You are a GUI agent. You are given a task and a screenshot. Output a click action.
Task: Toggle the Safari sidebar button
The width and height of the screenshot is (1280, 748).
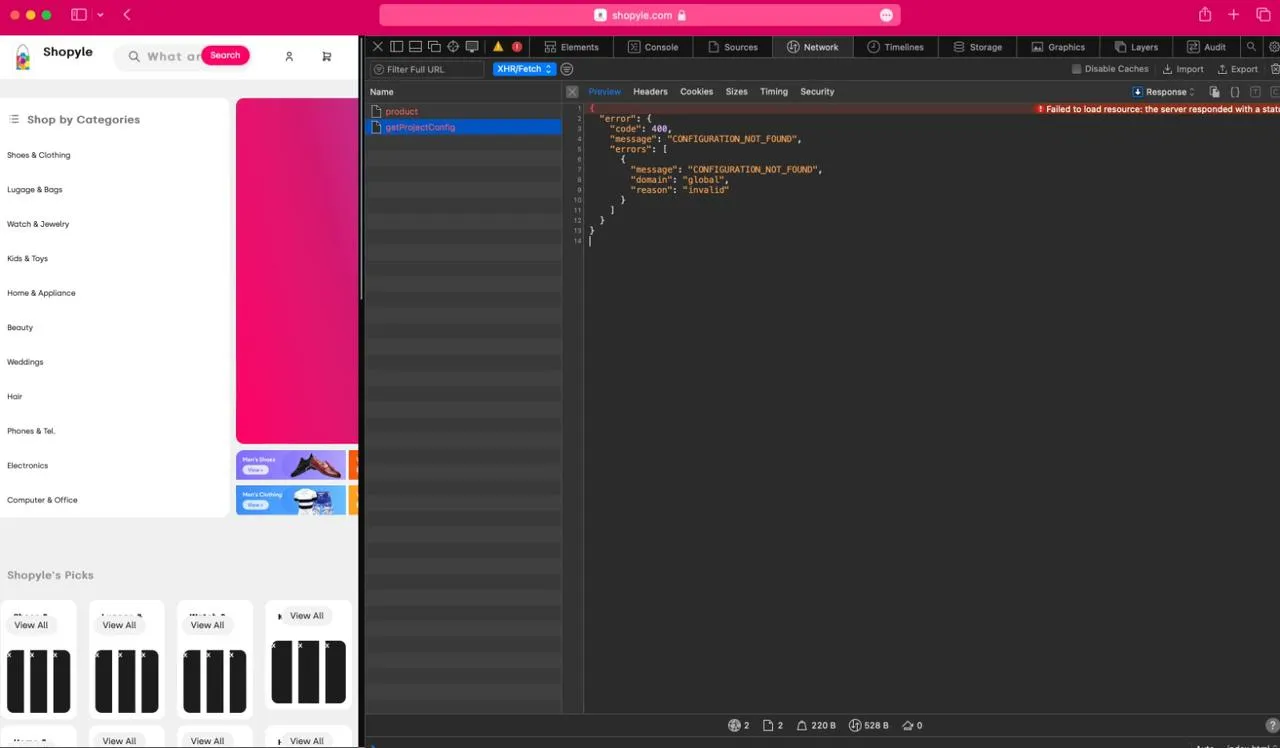tap(79, 15)
